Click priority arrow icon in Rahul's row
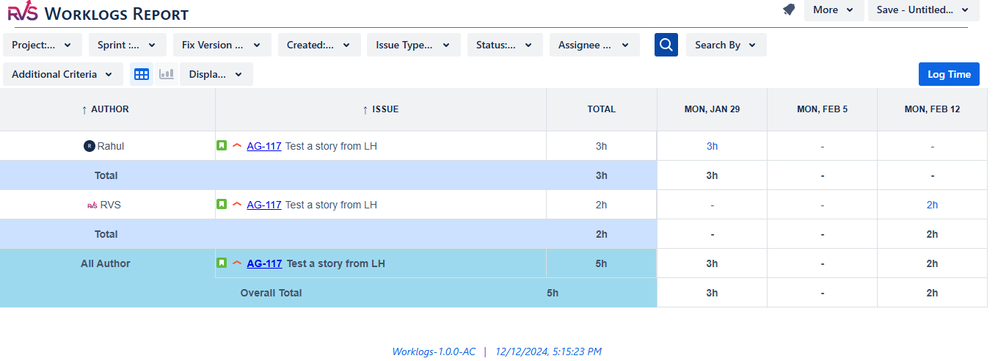The width and height of the screenshot is (998, 361). [x=237, y=146]
